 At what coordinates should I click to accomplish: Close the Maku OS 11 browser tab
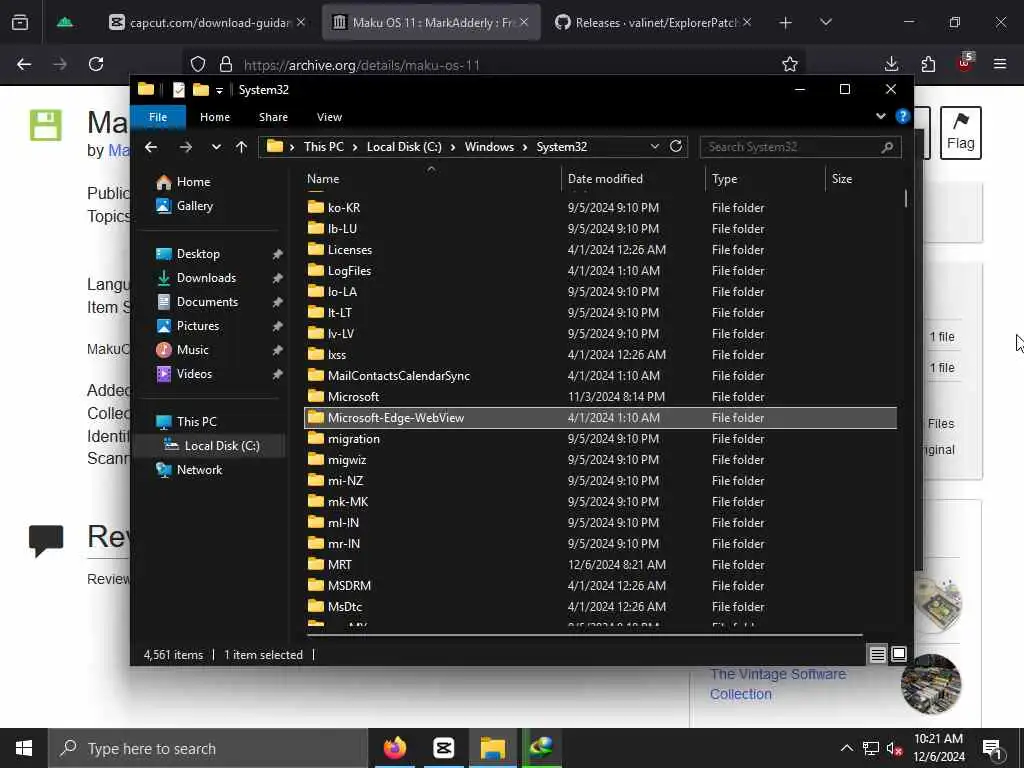(x=524, y=22)
